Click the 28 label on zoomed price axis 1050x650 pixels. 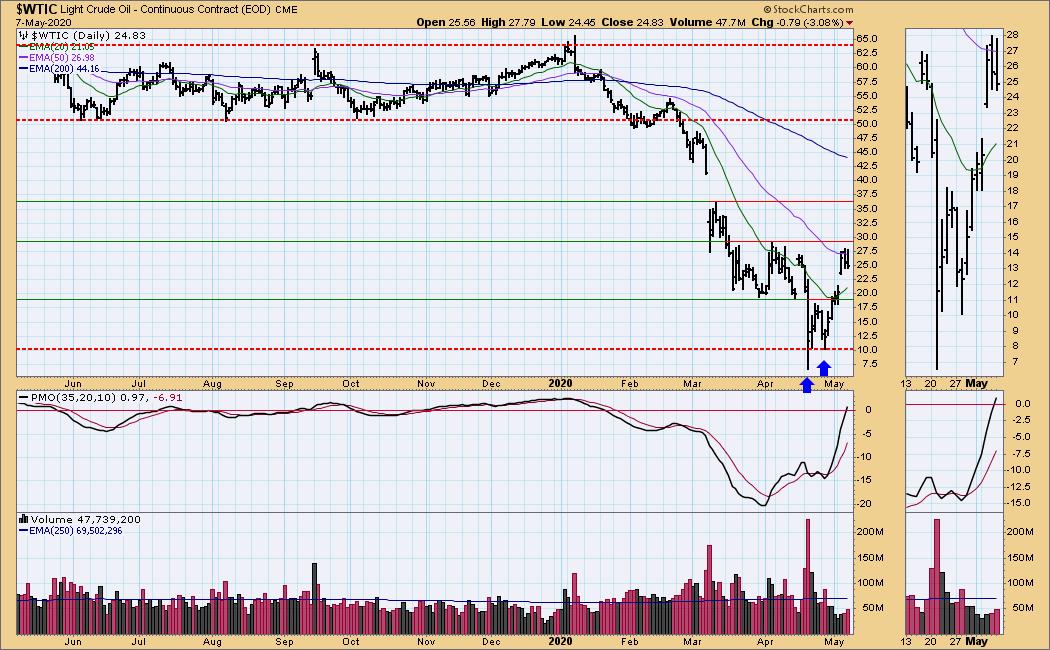coord(1012,35)
